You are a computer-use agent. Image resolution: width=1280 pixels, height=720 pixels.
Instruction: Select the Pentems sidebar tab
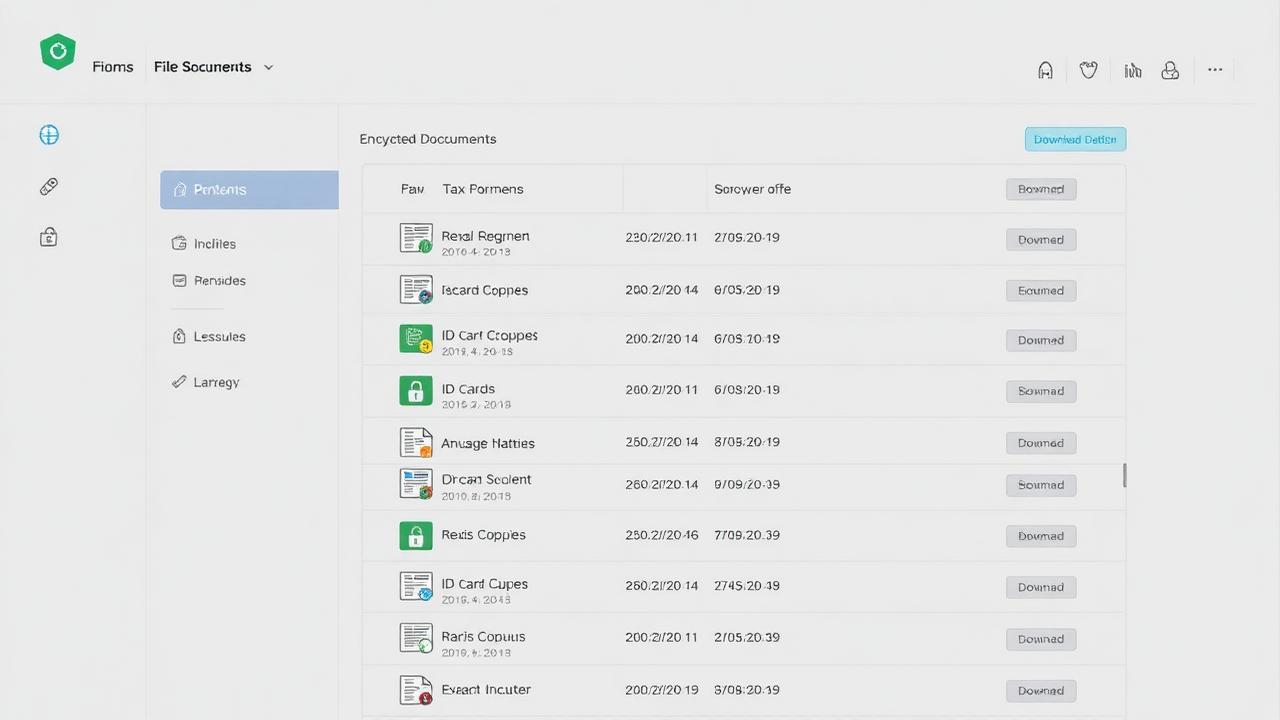pos(249,189)
